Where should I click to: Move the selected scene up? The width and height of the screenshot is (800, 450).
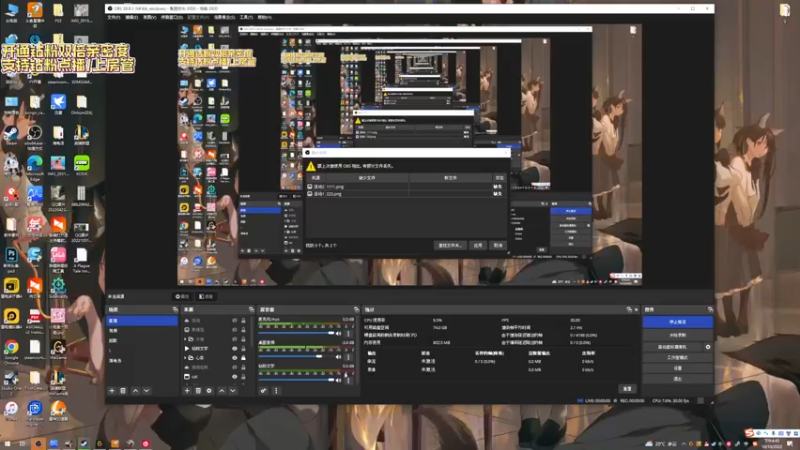pyautogui.click(x=135, y=391)
